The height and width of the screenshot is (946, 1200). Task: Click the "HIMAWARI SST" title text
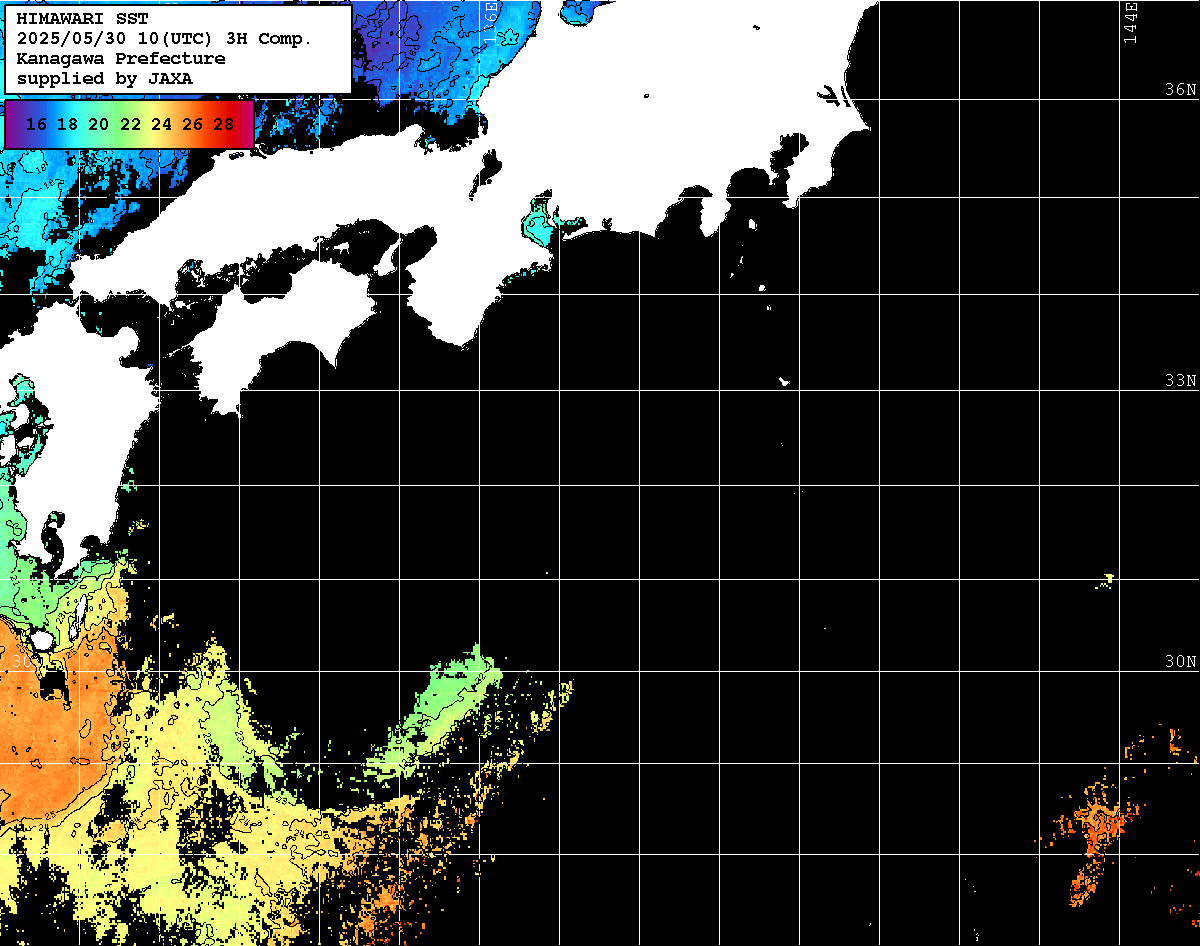click(82, 19)
